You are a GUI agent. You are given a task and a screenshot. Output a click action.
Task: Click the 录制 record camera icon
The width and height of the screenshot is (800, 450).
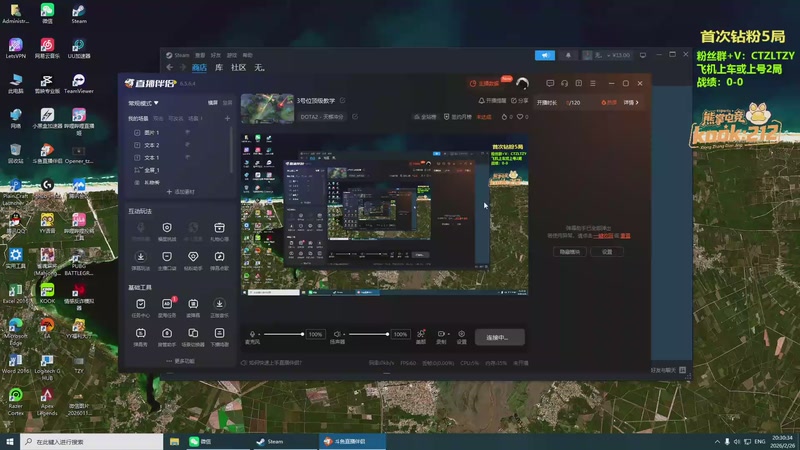point(441,334)
